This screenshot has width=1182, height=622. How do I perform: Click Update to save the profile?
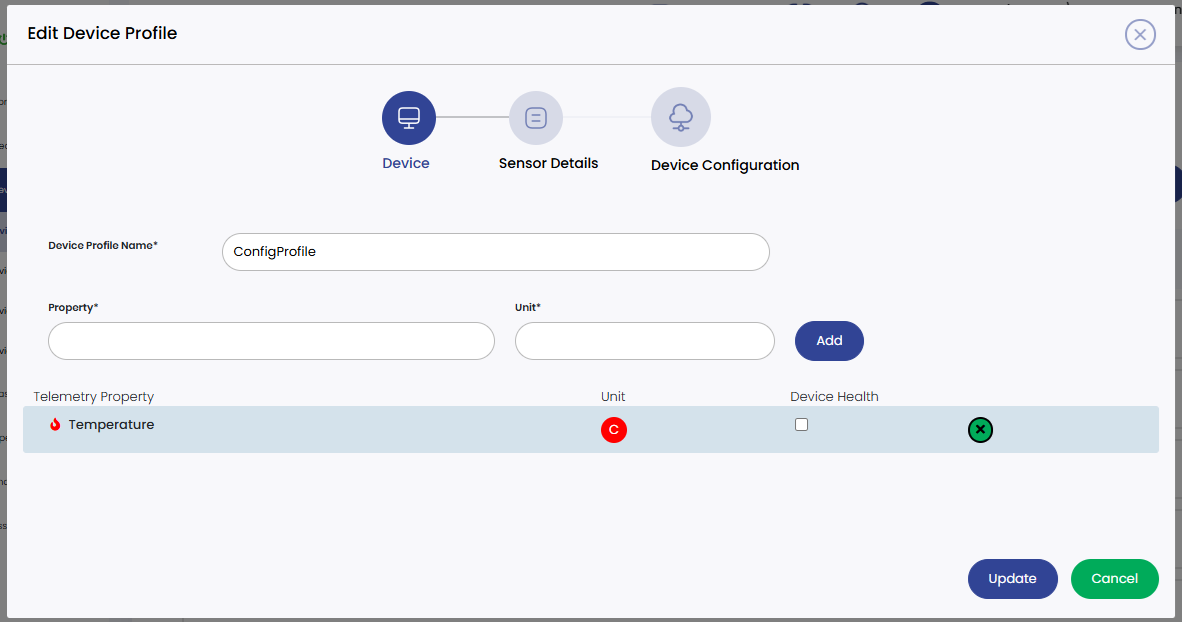pyautogui.click(x=1012, y=578)
